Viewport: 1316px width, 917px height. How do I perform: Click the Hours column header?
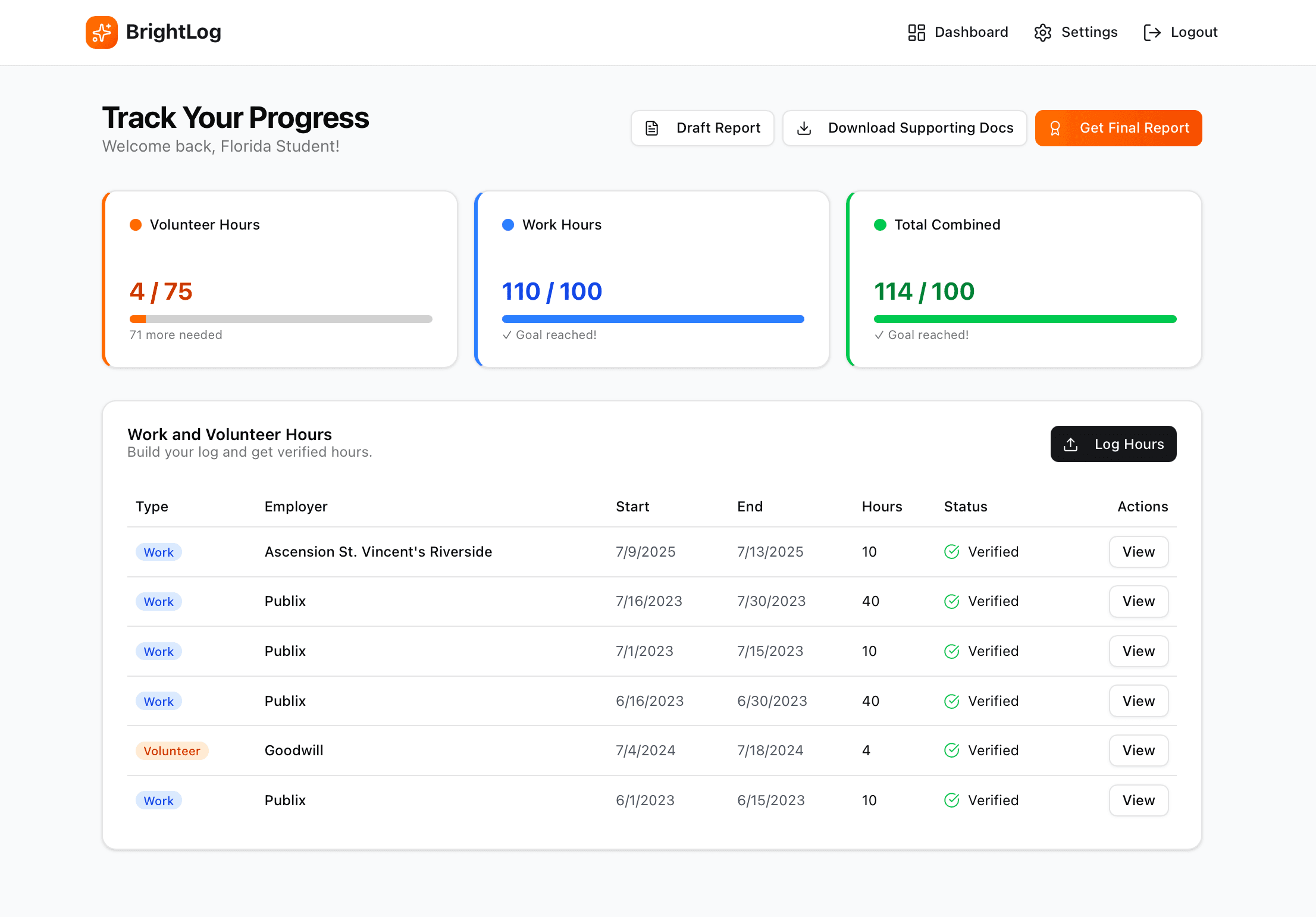(x=882, y=507)
